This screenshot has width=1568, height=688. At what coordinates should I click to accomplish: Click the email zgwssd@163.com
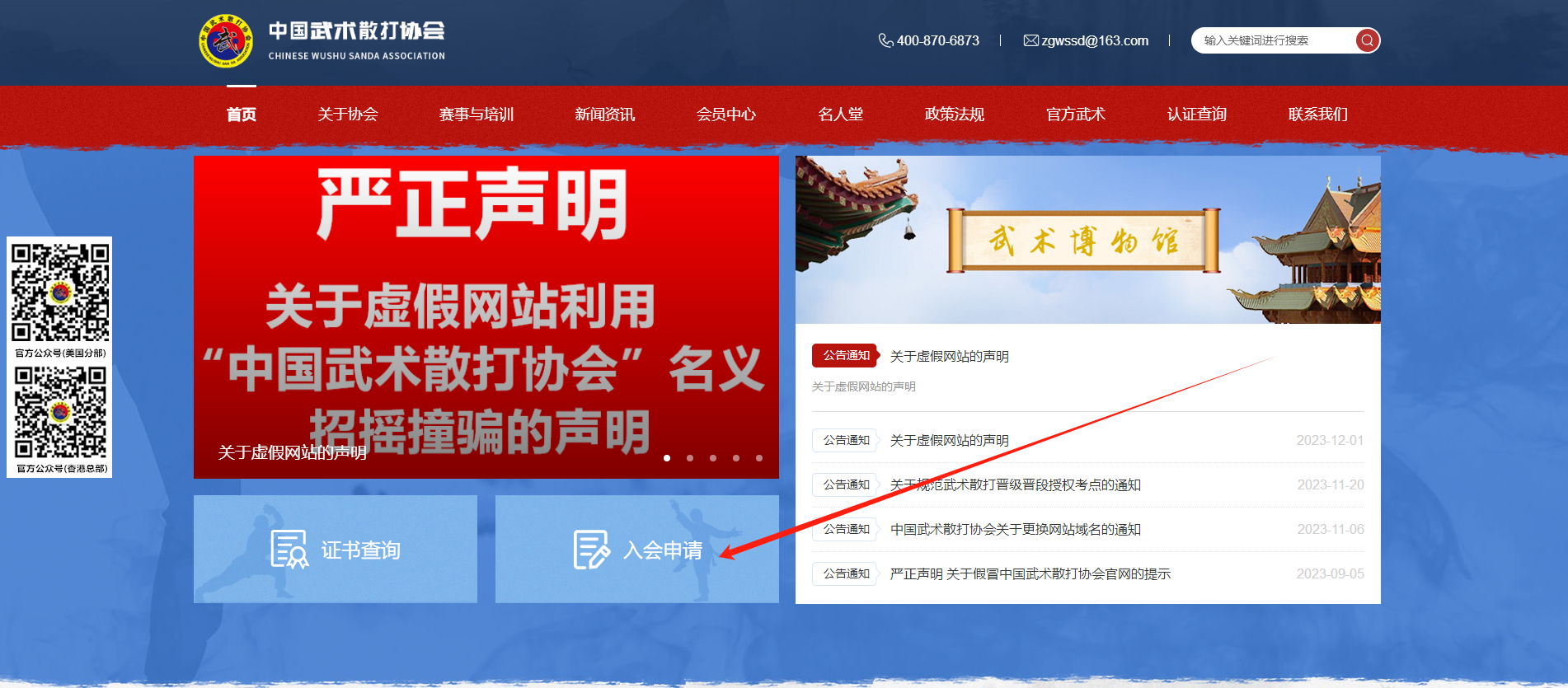(x=1095, y=40)
